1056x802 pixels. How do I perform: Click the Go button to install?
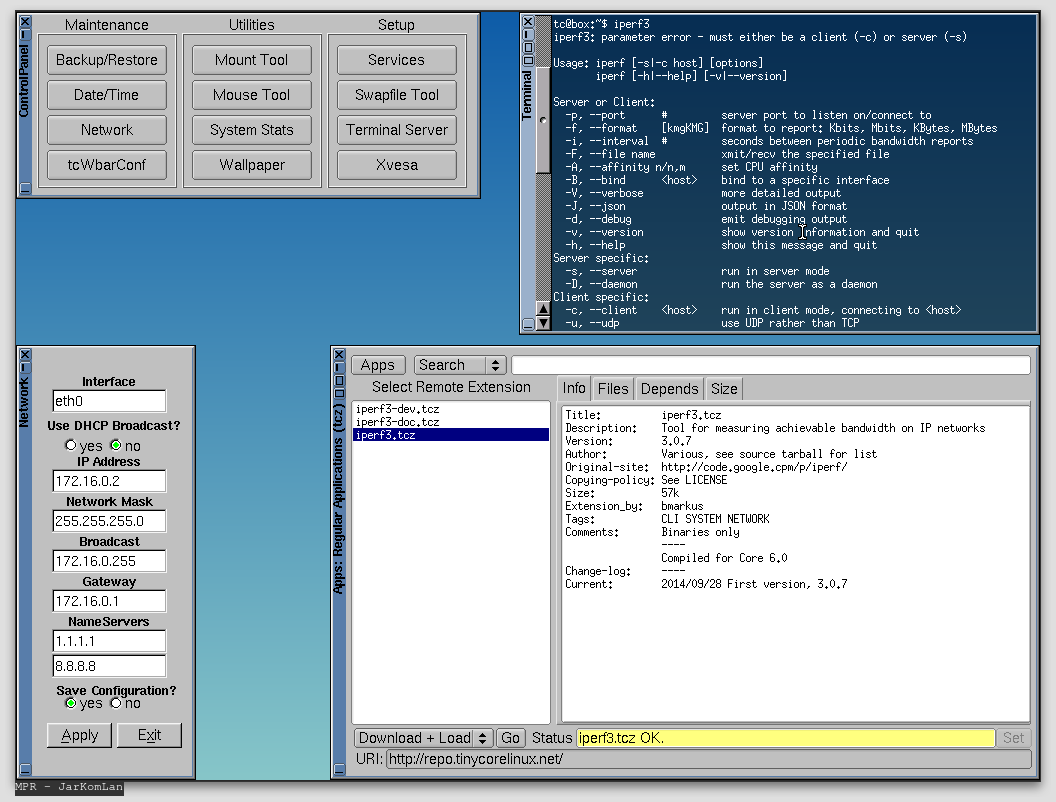(510, 738)
